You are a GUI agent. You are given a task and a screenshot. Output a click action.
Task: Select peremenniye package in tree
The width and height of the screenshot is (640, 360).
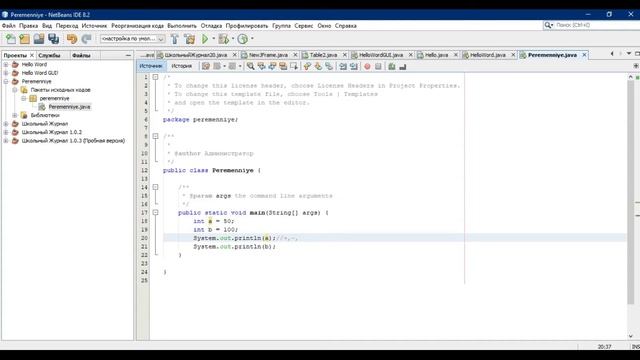54,98
